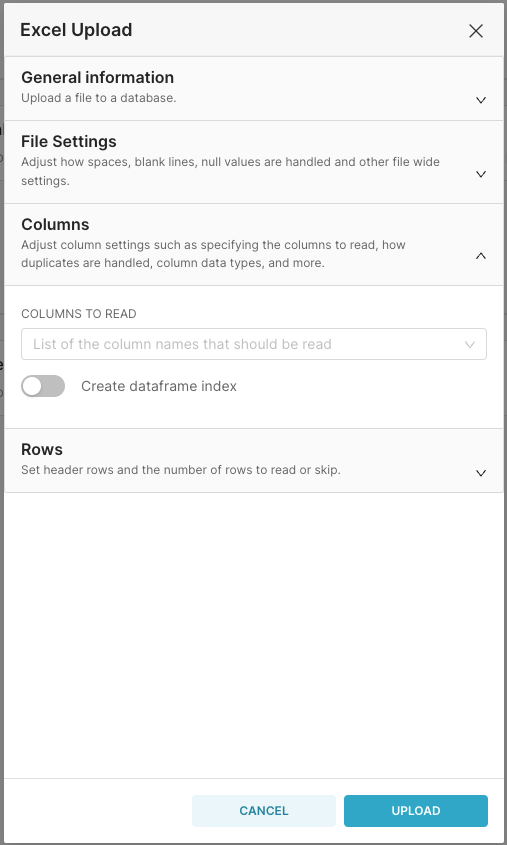This screenshot has width=507, height=845.
Task: Collapse the Columns section heading
Action: tap(55, 224)
